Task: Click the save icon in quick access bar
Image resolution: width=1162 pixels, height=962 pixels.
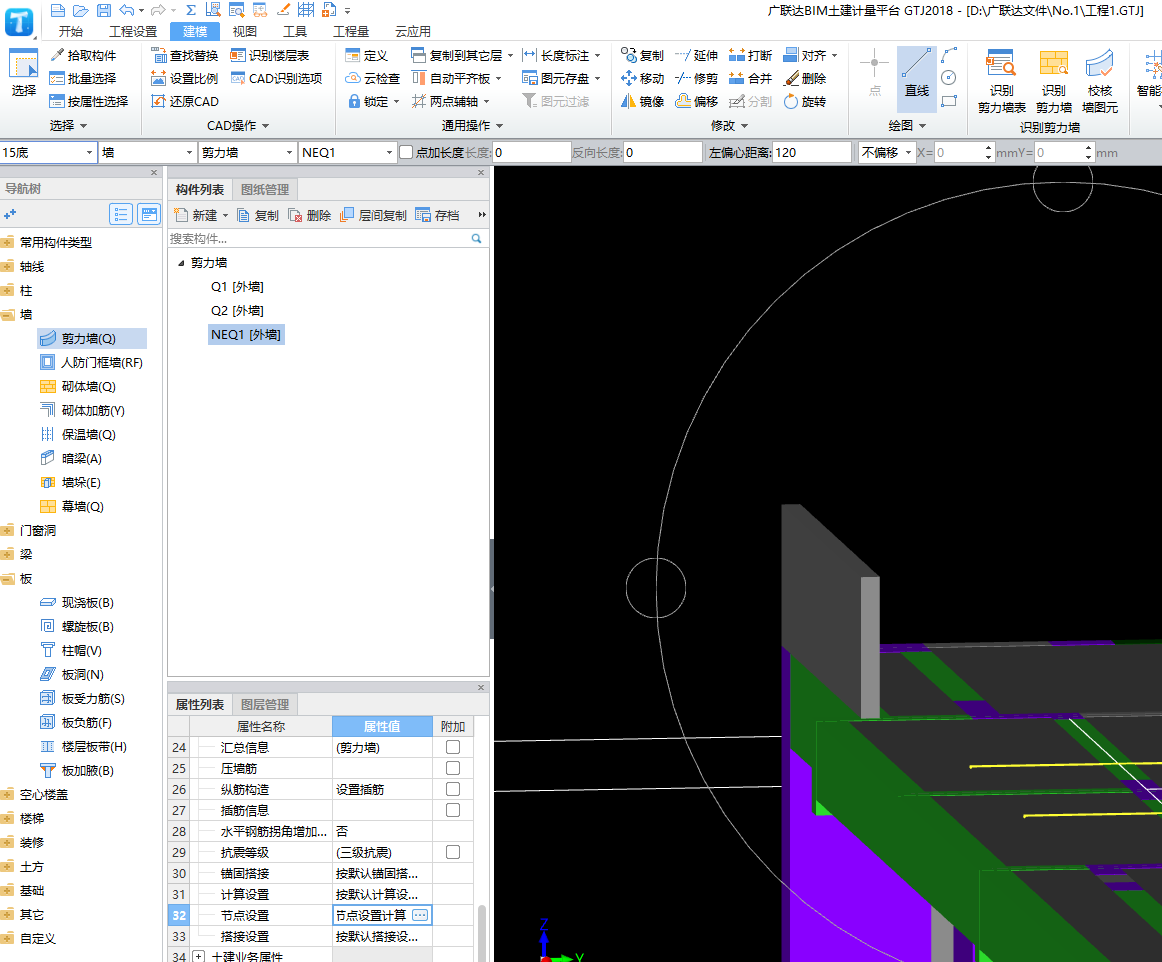Action: (x=104, y=10)
